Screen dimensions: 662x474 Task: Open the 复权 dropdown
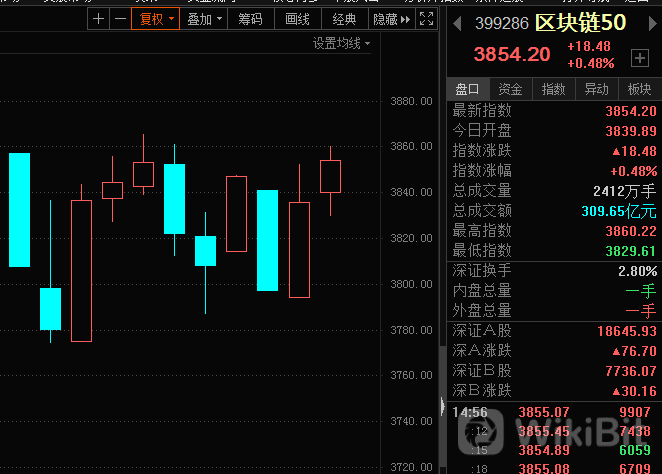point(155,19)
